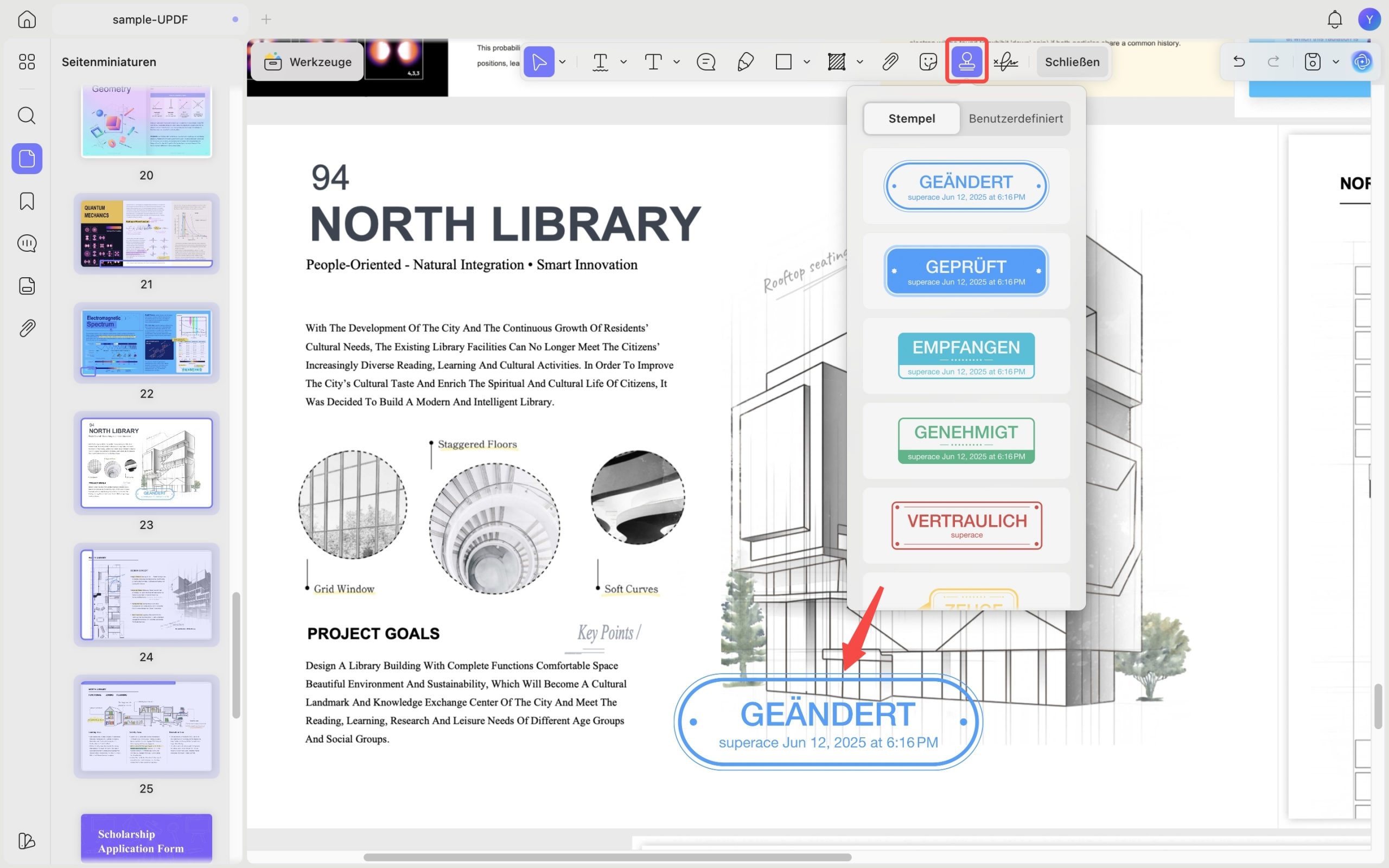This screenshot has height=868, width=1389.
Task: Open search in left sidebar
Action: coord(27,116)
